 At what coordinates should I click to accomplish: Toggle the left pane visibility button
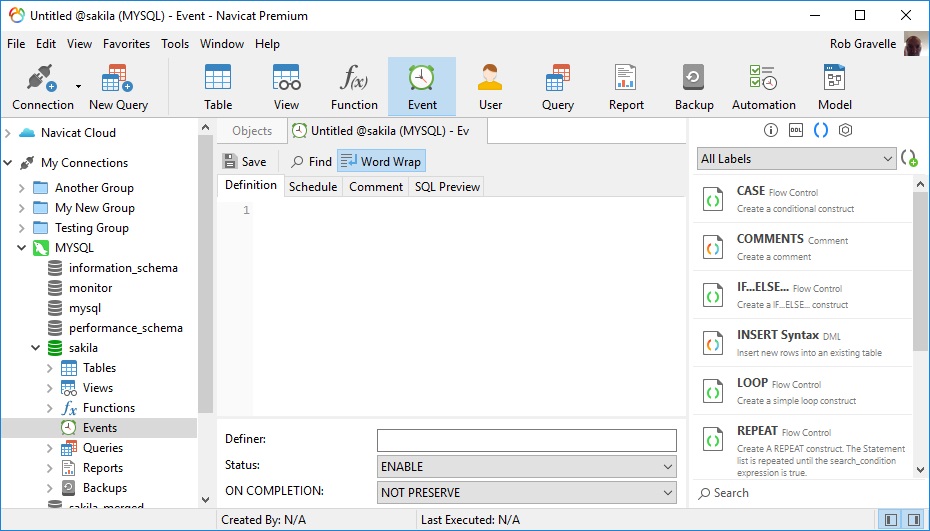pyautogui.click(x=890, y=520)
